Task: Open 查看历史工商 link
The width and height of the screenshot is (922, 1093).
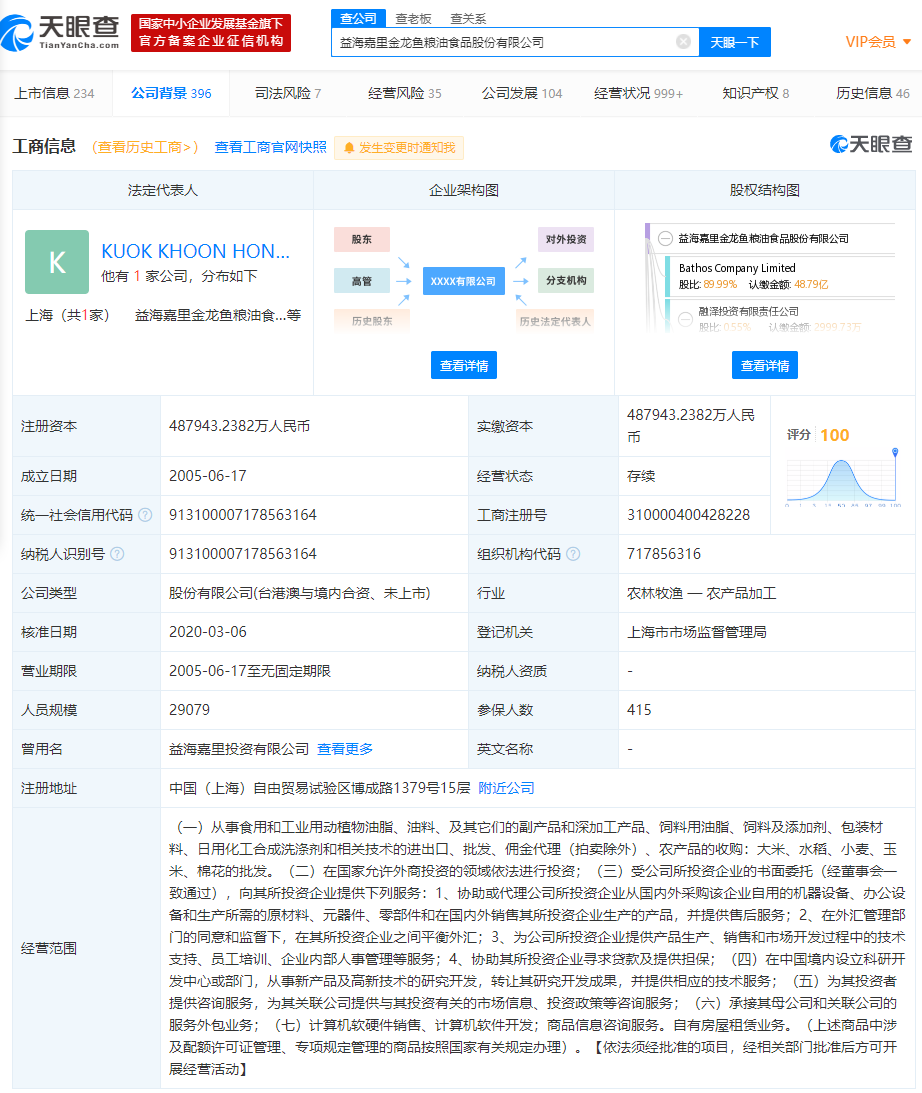Action: (145, 147)
